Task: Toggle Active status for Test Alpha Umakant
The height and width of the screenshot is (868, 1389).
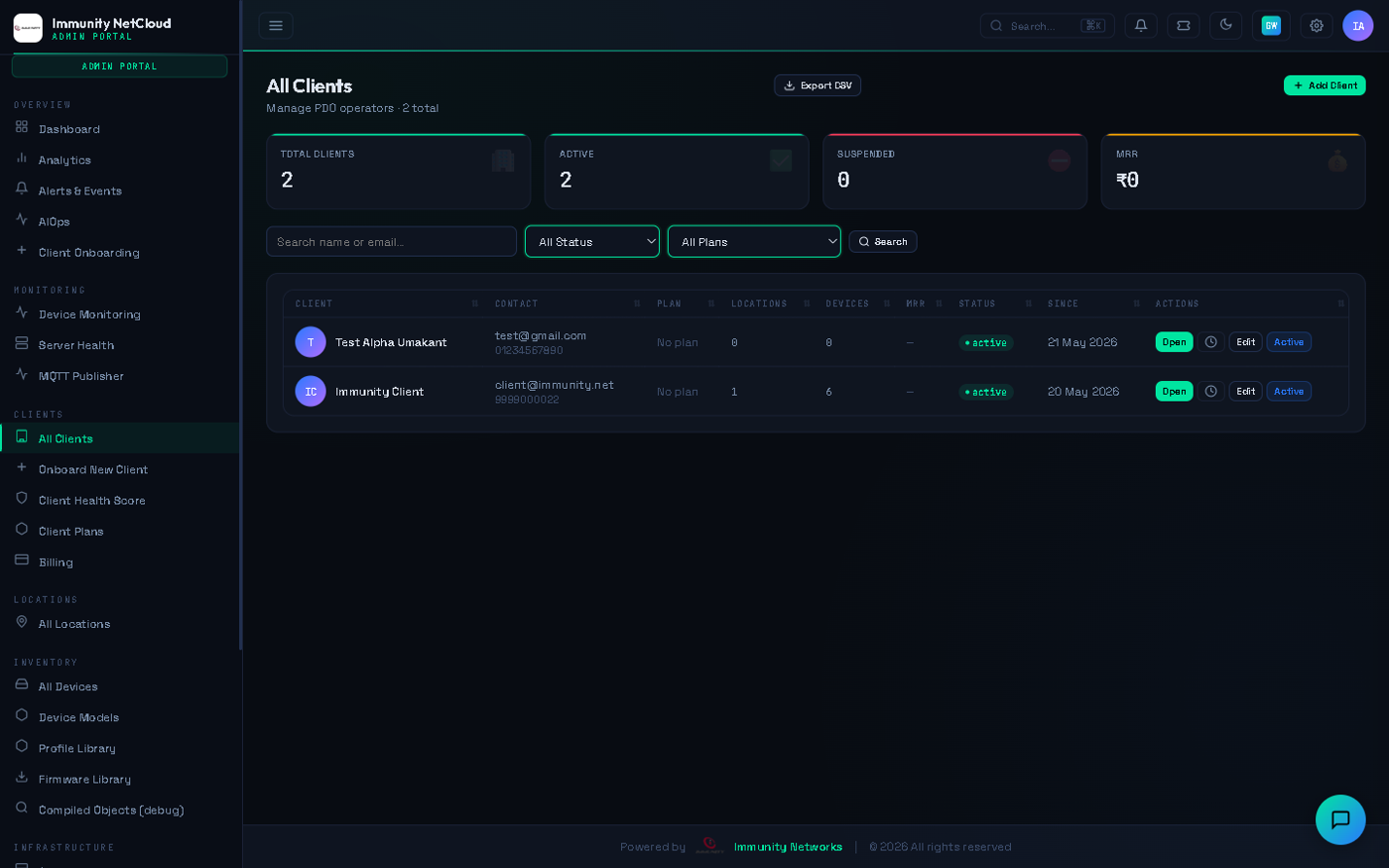Action: tap(1289, 342)
